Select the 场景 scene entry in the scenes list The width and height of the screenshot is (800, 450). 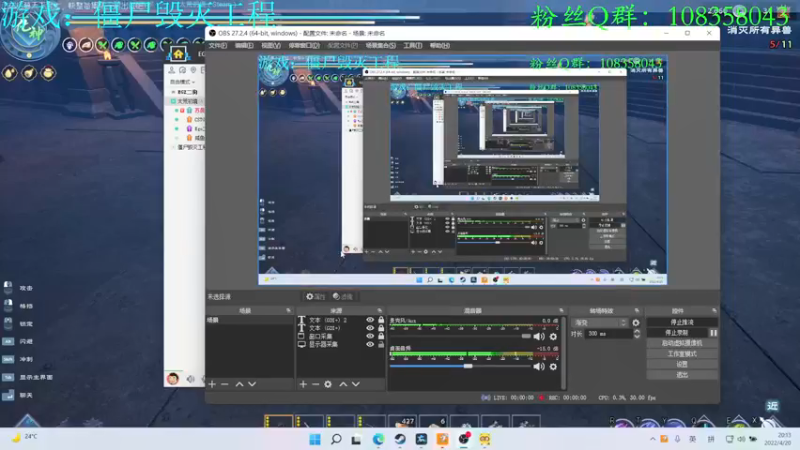point(249,320)
